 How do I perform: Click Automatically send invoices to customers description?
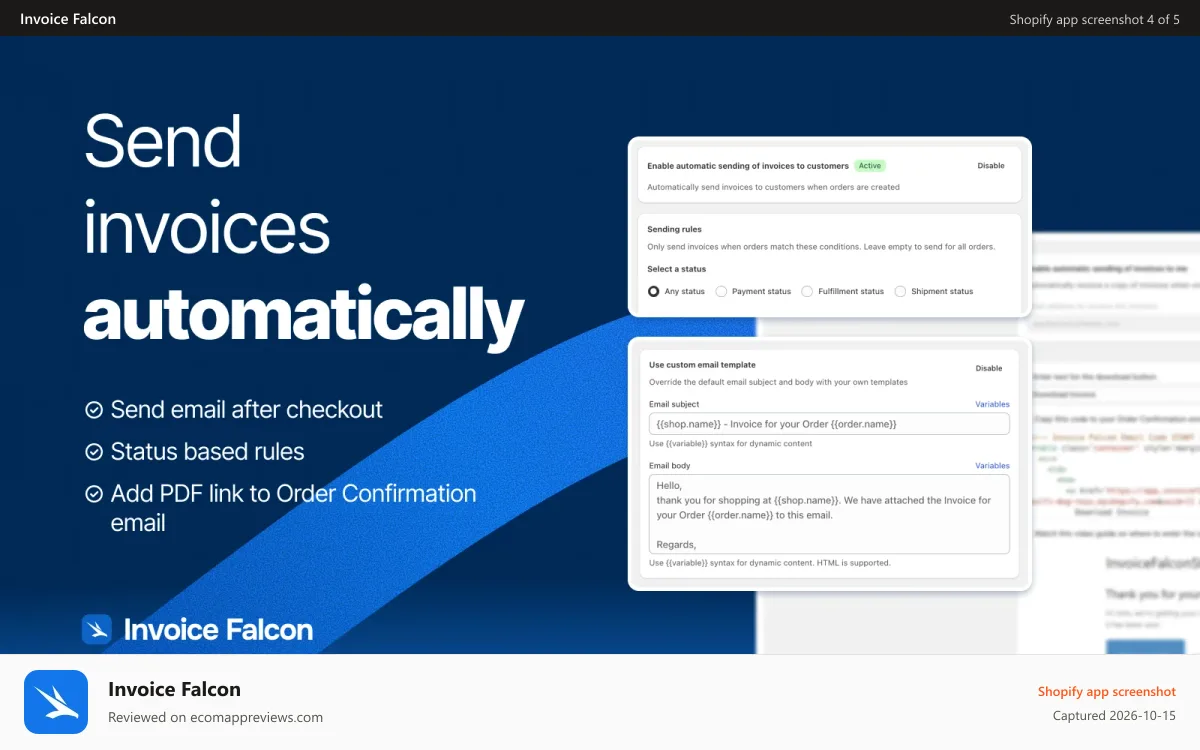(773, 187)
